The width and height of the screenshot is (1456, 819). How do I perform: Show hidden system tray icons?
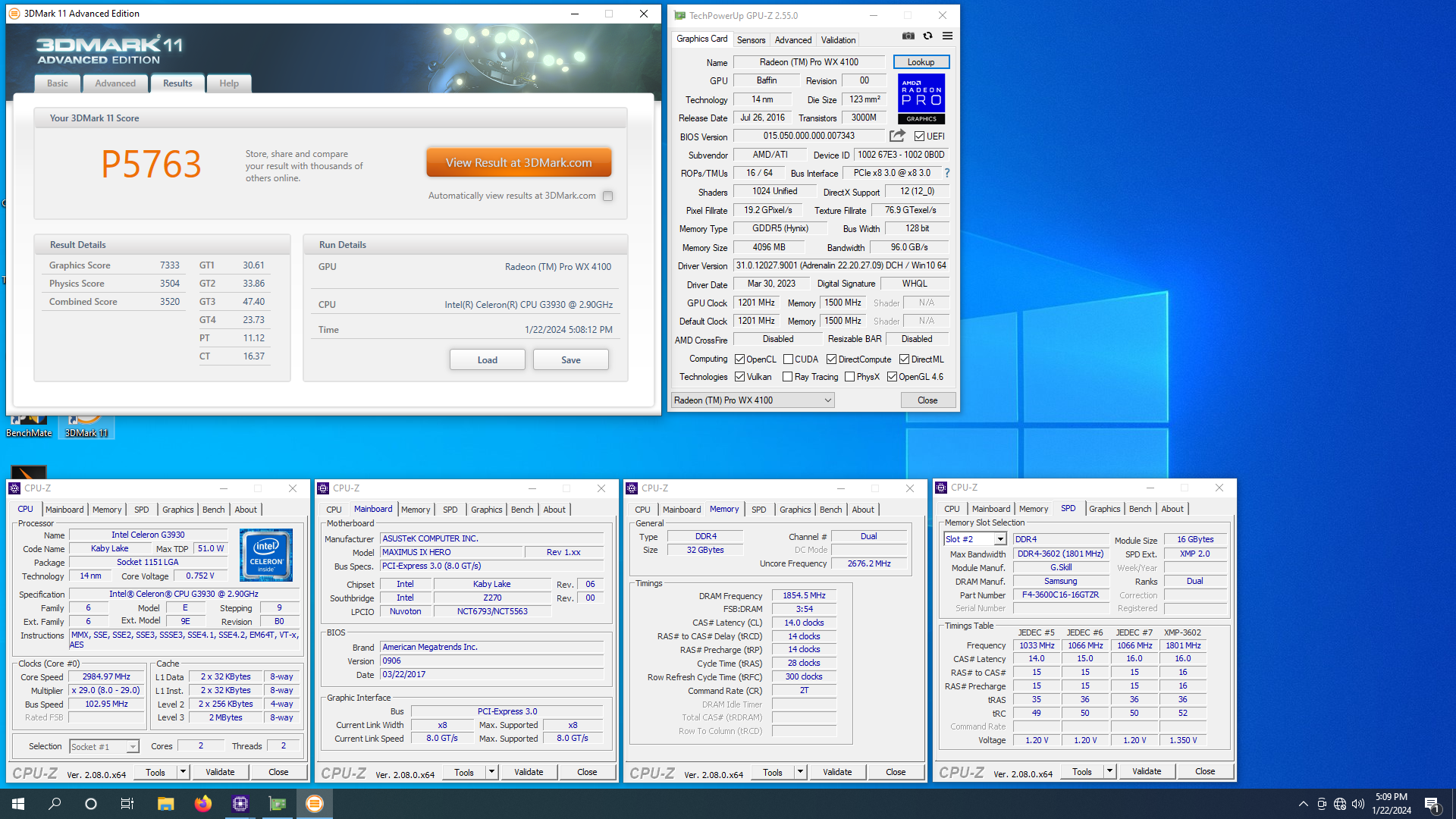tap(1303, 804)
